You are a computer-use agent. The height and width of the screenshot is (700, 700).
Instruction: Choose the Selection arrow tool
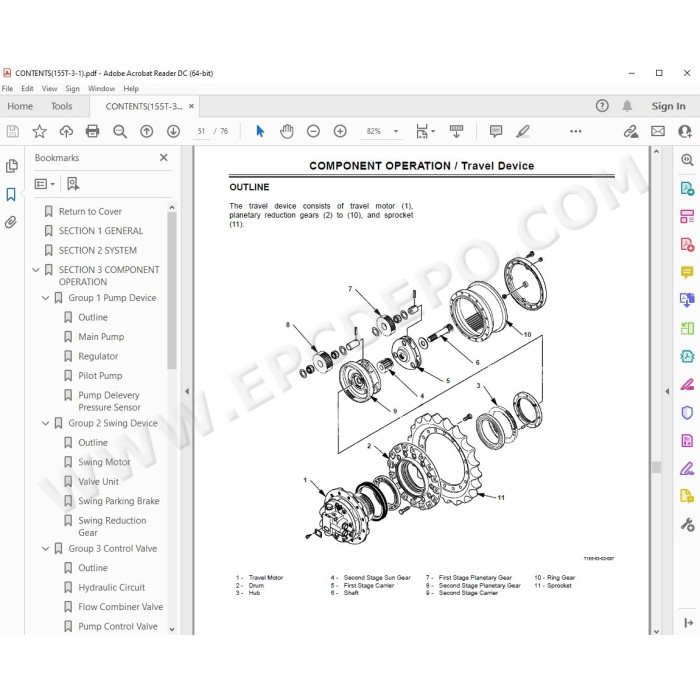[260, 131]
